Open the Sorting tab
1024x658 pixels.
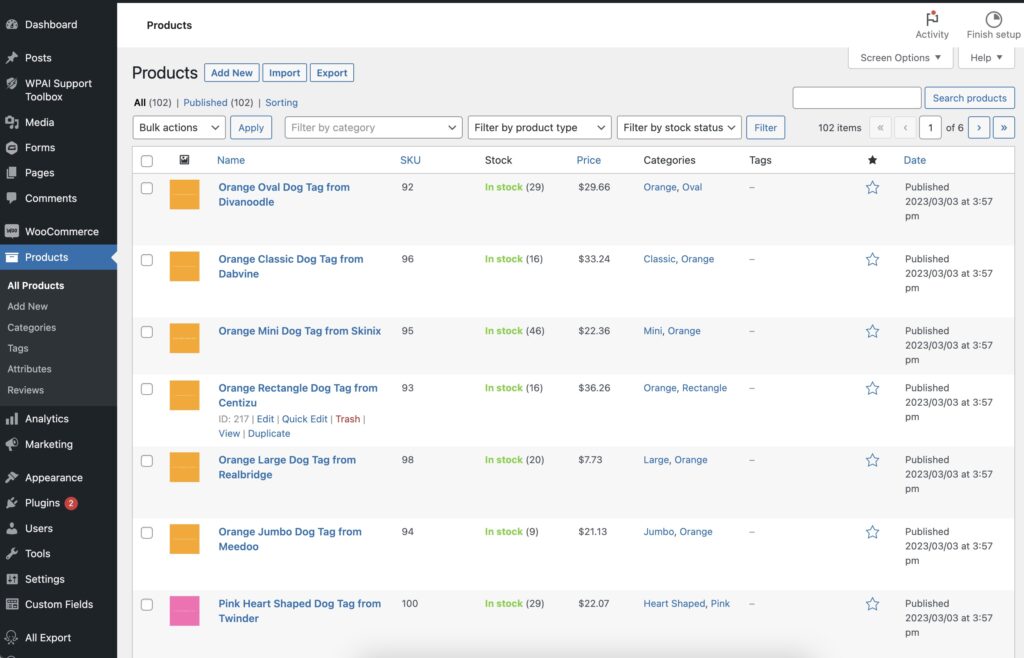[281, 102]
